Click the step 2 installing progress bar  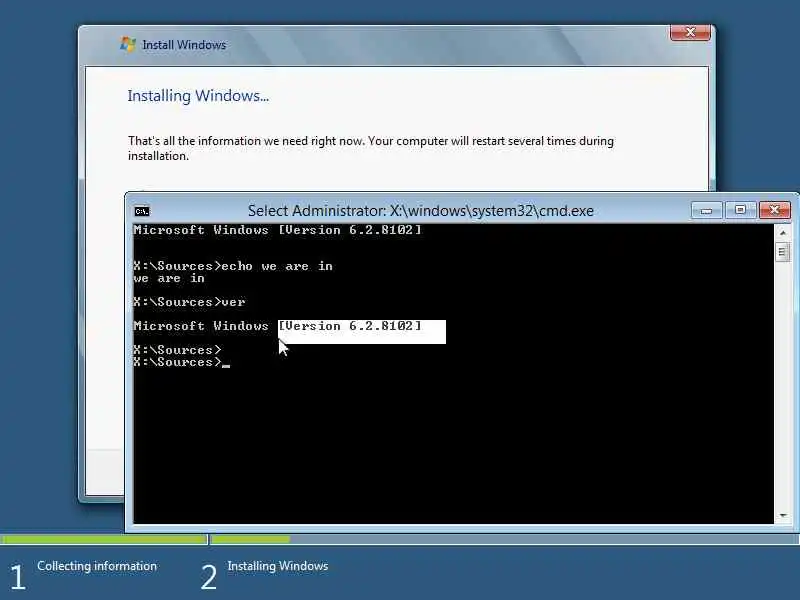tap(505, 539)
